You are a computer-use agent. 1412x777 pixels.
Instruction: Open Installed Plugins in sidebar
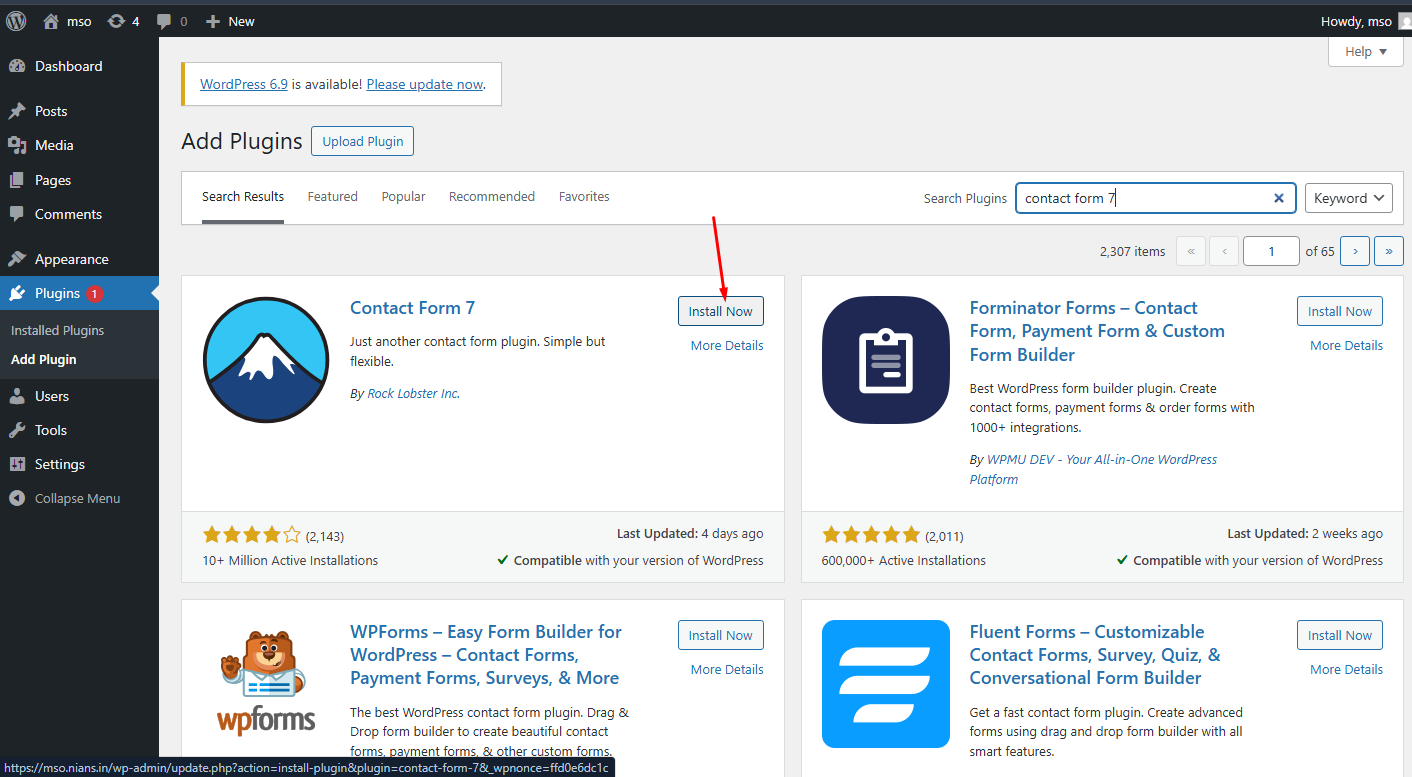57,330
